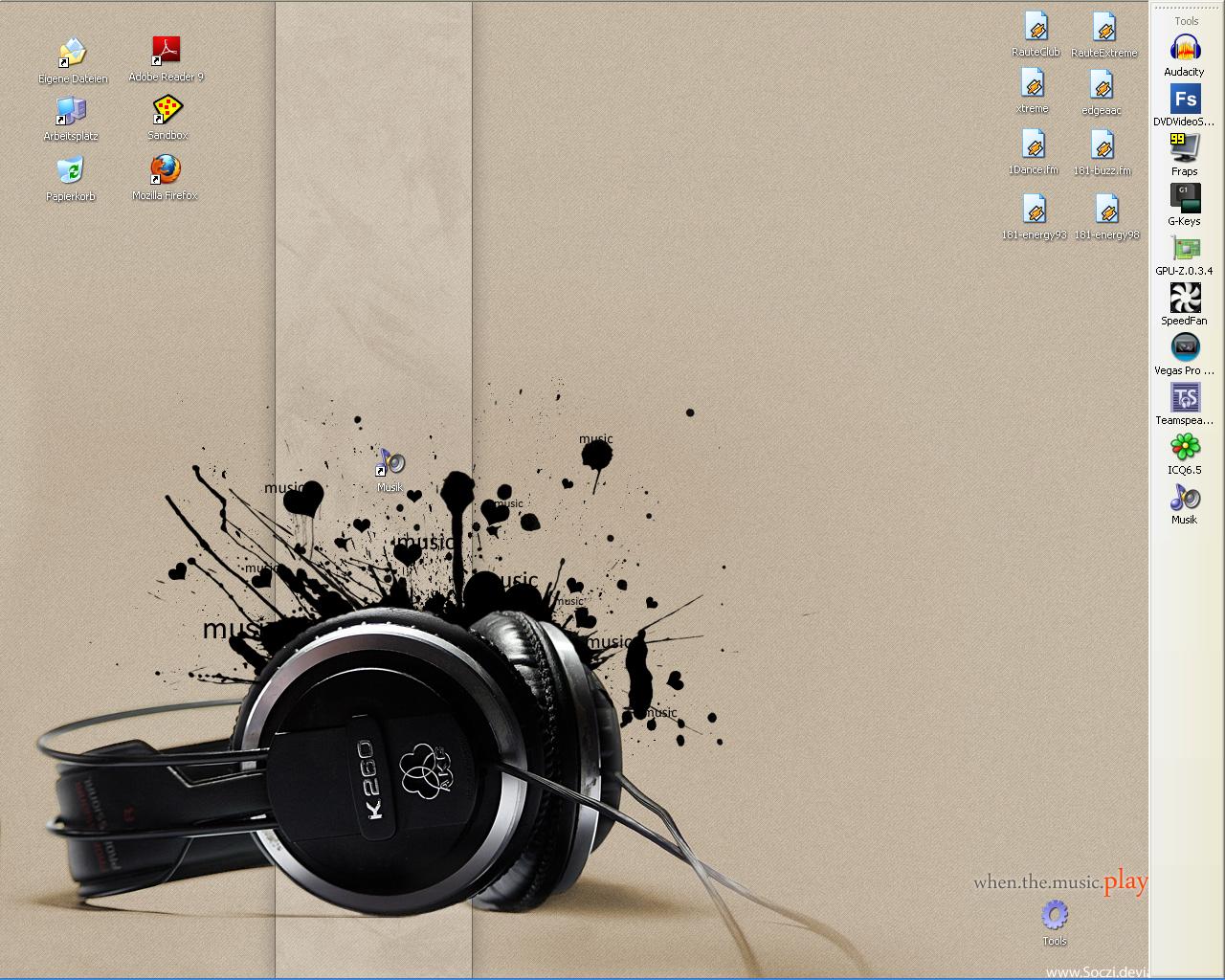Screen dimensions: 1225x980
Task: Start ICQ6.5 flower icon
Action: coord(1185,447)
